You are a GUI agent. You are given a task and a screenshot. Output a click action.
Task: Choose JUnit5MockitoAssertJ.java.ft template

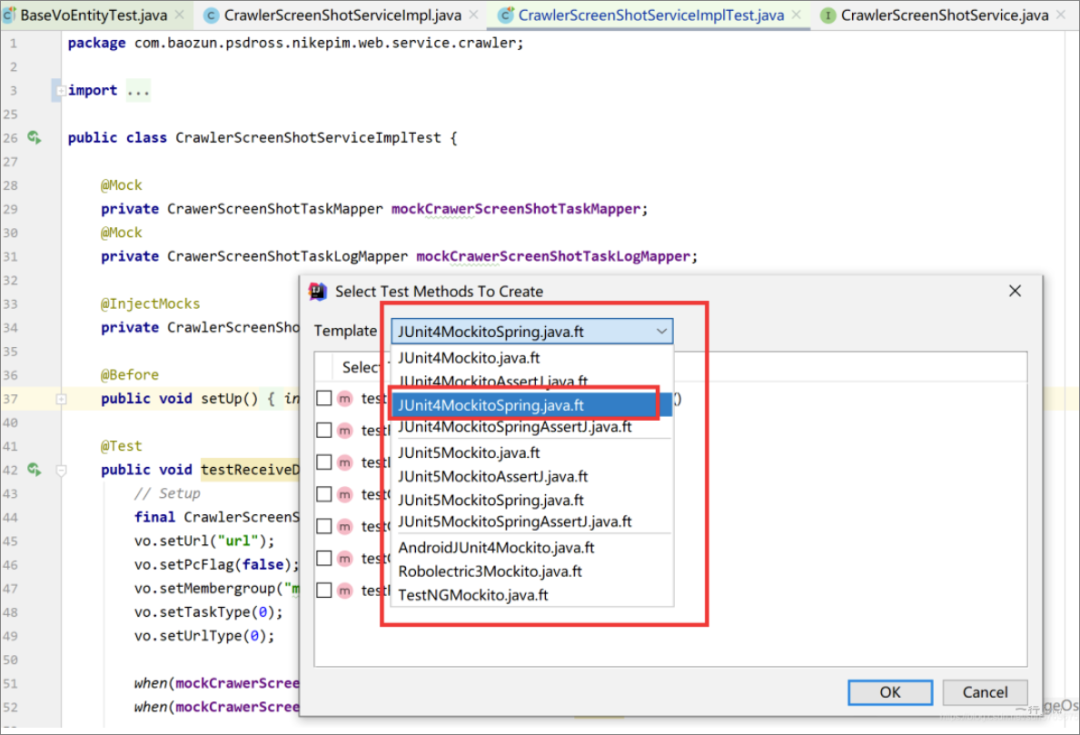[532, 476]
